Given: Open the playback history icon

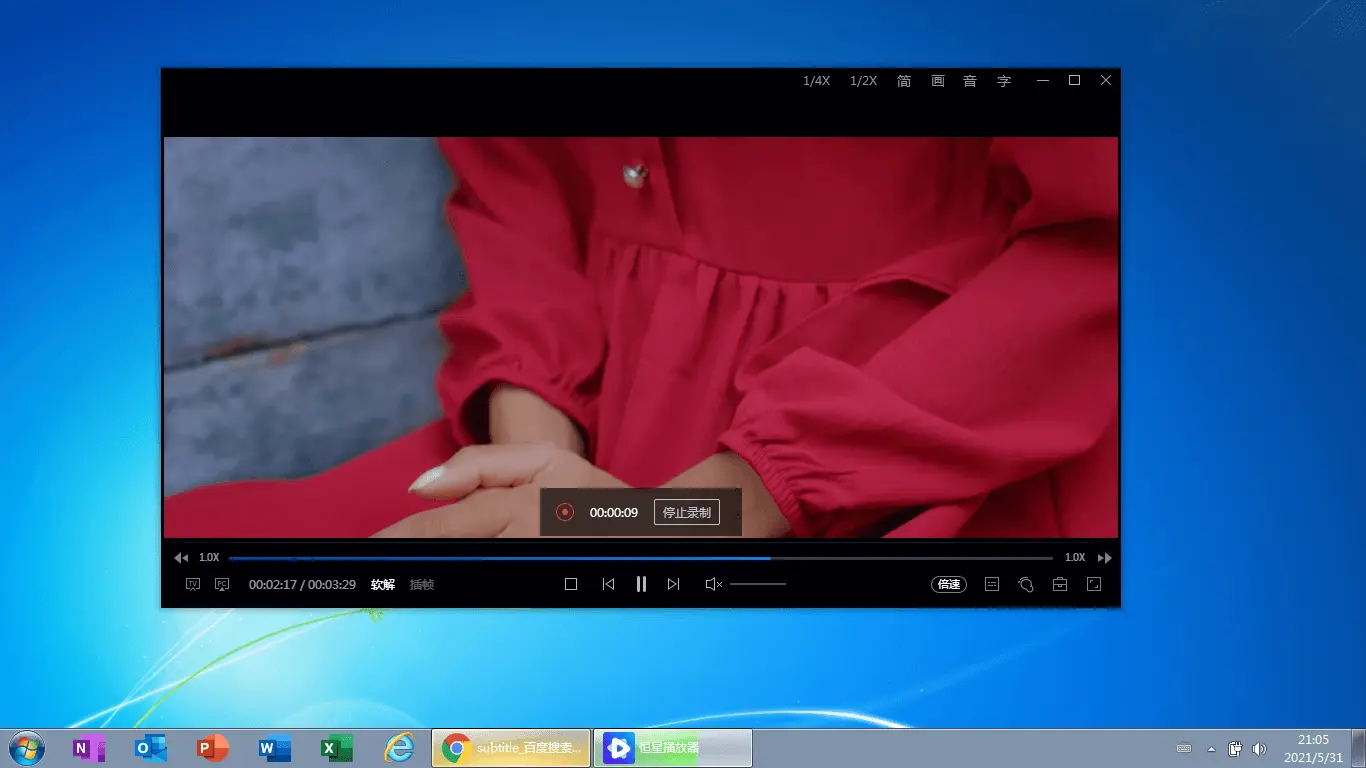Looking at the screenshot, I should pos(1026,584).
